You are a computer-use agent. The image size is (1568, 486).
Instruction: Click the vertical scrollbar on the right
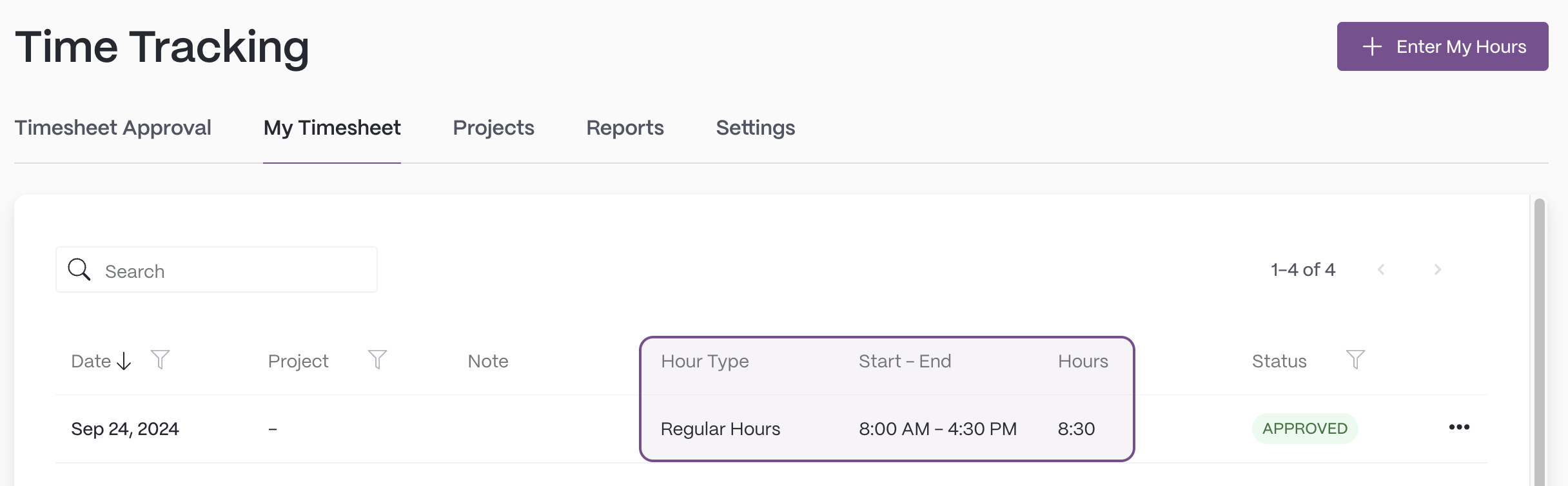click(x=1540, y=342)
